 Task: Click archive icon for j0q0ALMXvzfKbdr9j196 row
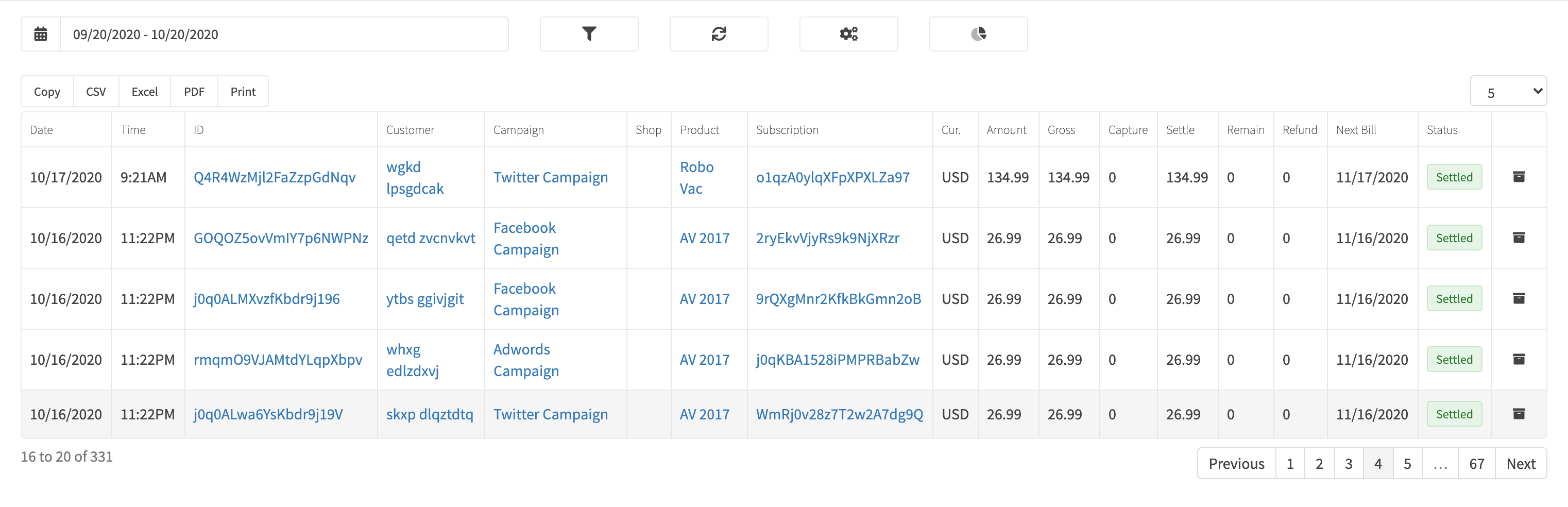(x=1519, y=299)
